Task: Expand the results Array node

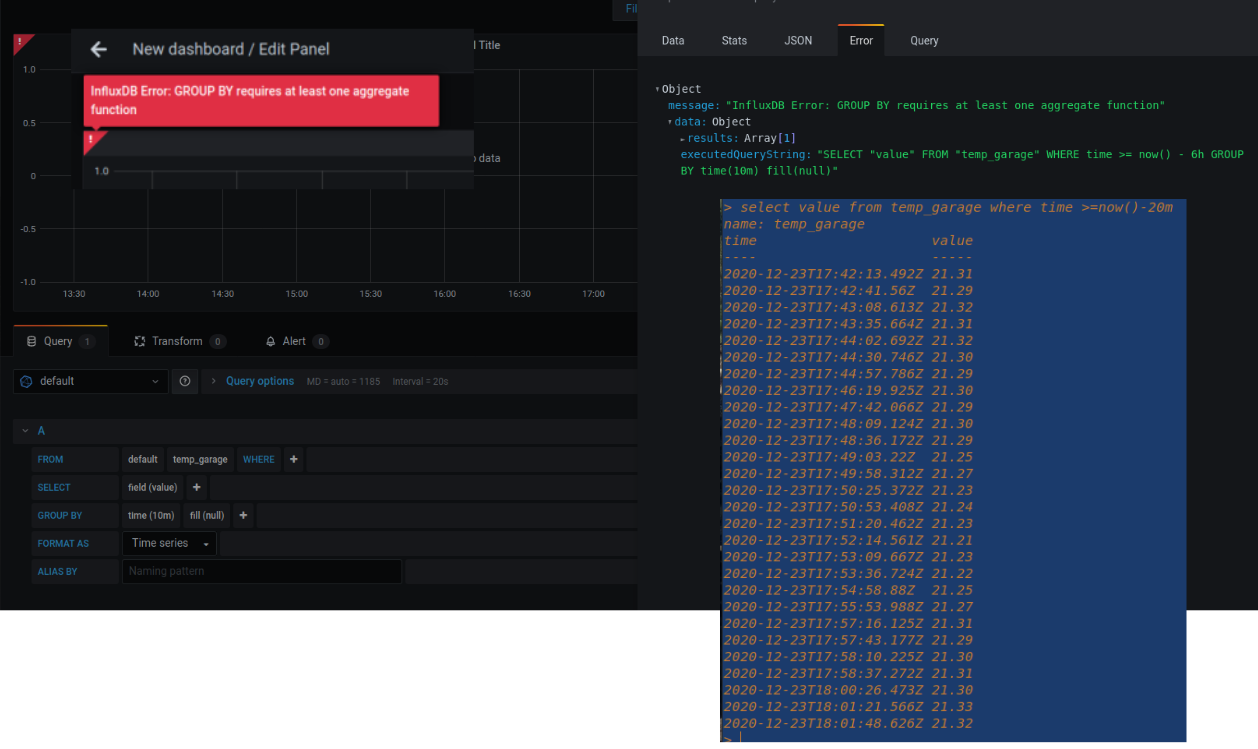Action: click(x=683, y=138)
